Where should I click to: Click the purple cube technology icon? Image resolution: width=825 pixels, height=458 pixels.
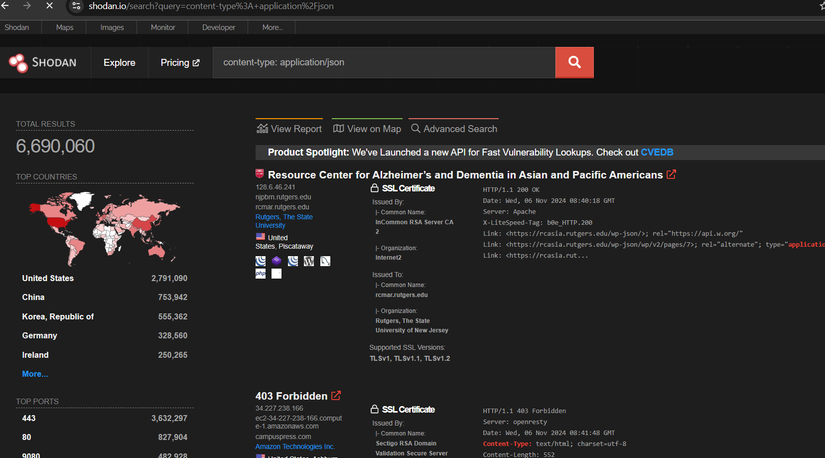pos(276,261)
